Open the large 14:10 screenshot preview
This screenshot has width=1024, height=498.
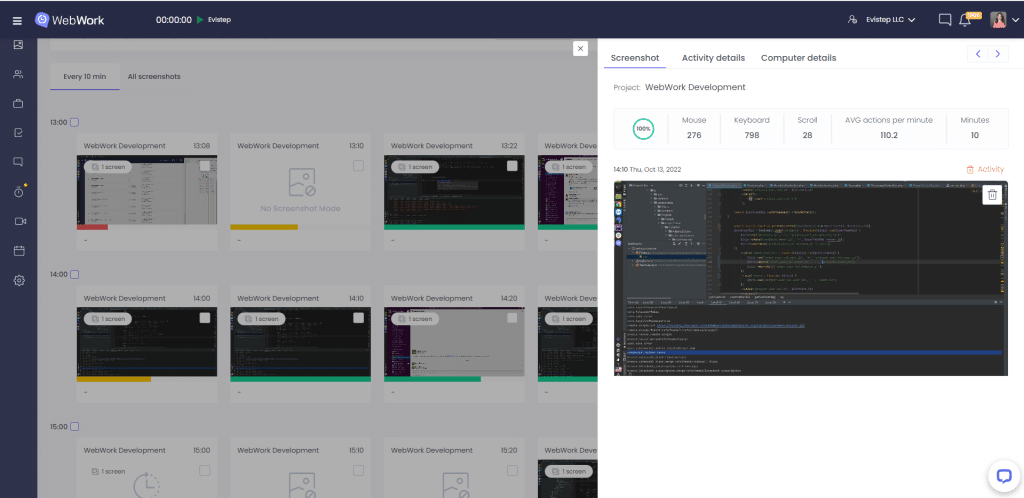tap(810, 278)
